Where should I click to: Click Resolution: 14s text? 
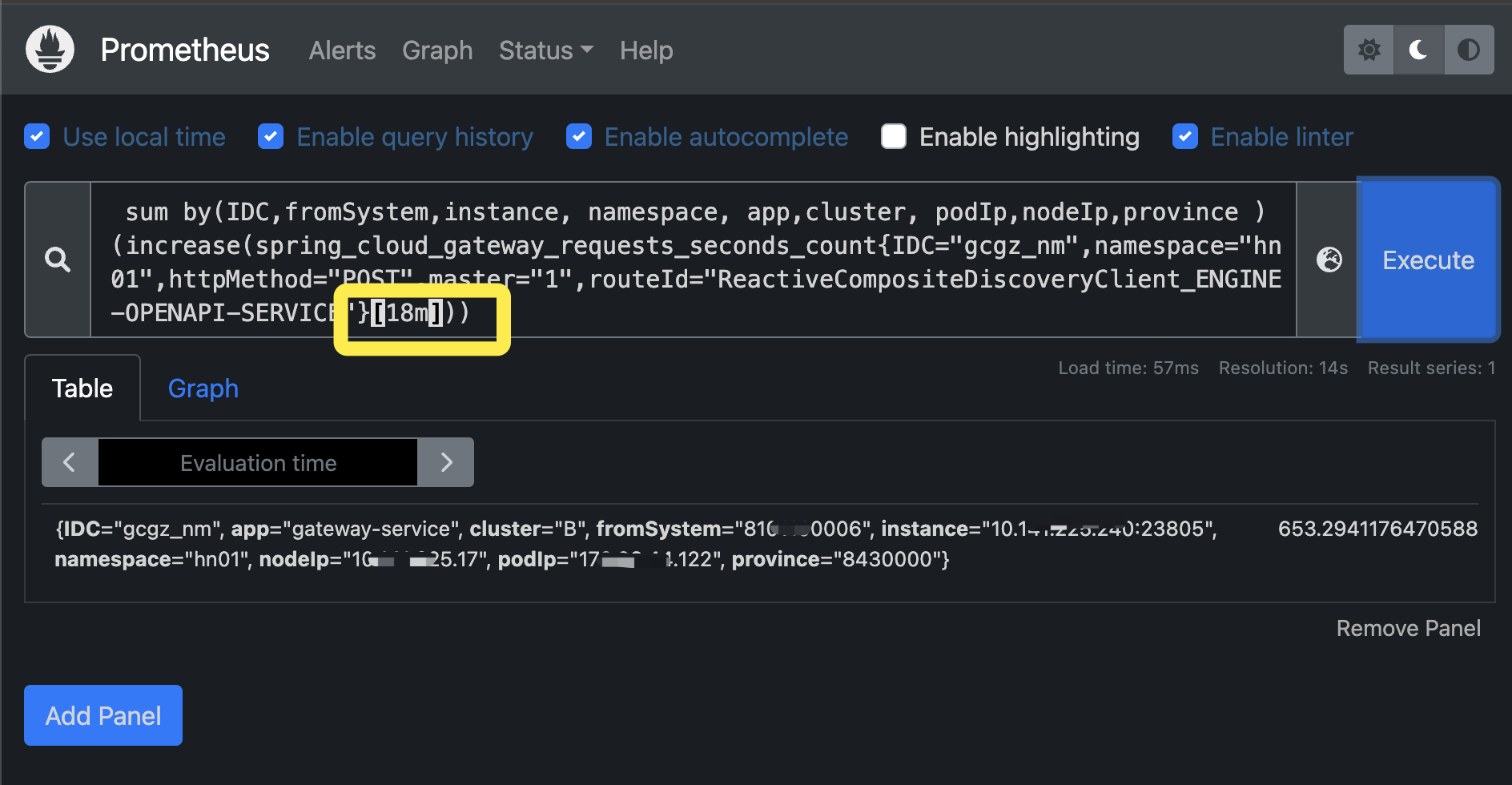coord(1283,368)
